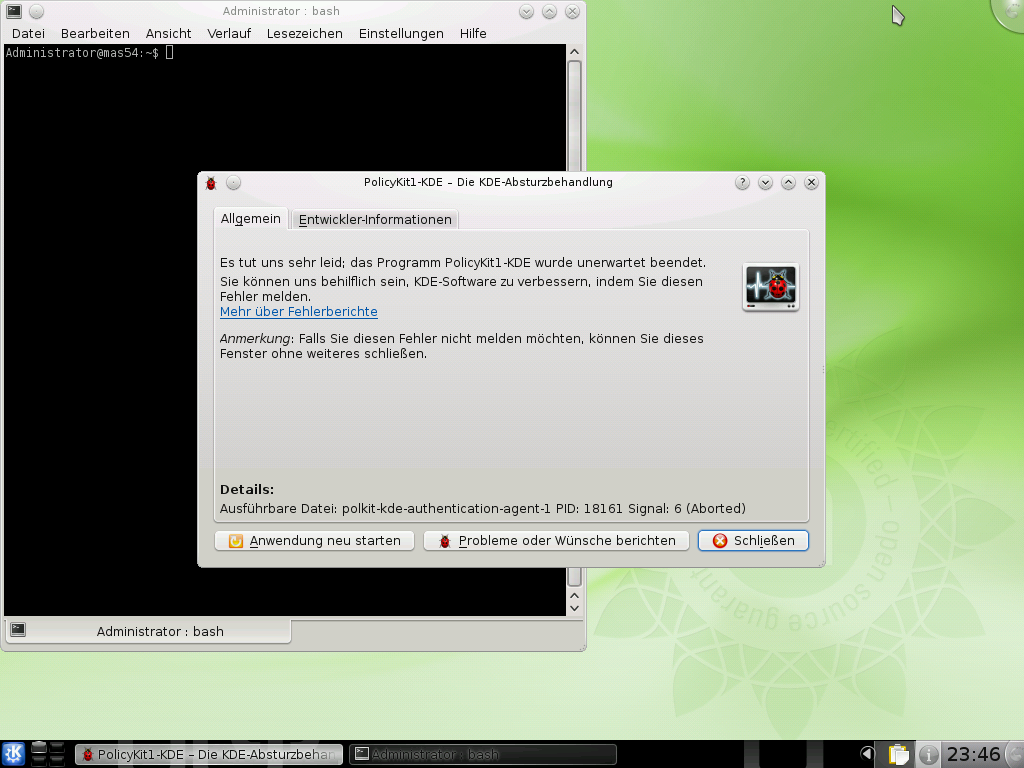Click the crash handler bug thumbnail icon
This screenshot has width=1024, height=768.
[x=770, y=287]
